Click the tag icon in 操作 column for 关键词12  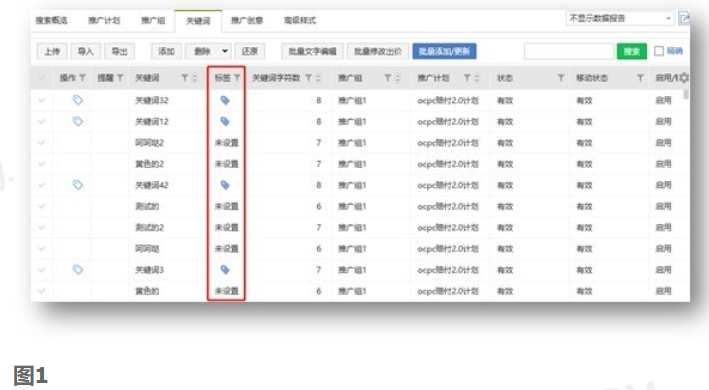pos(78,121)
